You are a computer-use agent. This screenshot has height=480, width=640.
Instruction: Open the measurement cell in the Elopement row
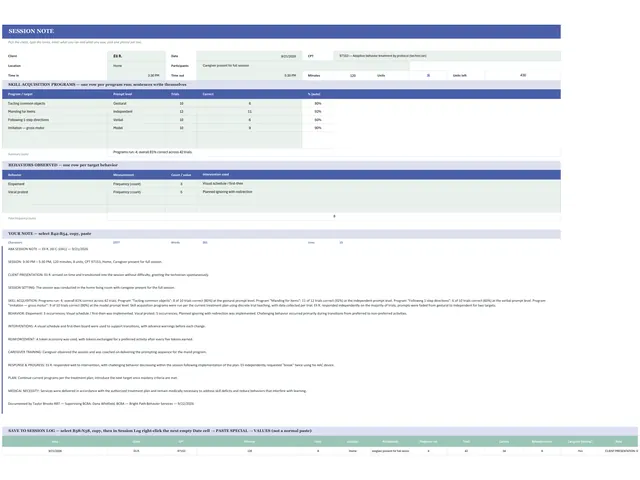[x=136, y=184]
